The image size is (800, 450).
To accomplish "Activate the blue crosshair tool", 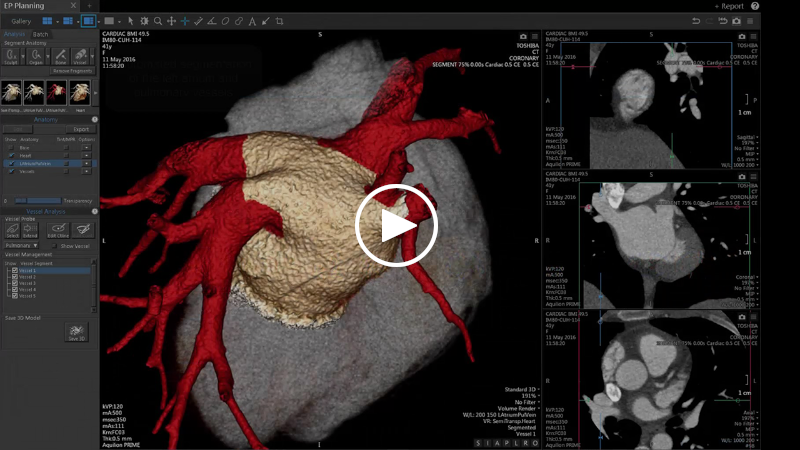I will (x=185, y=21).
